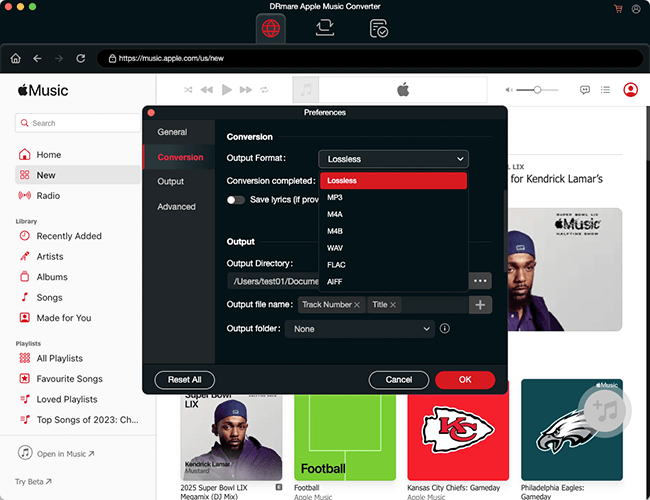Choose WAV output format
Viewport: 650px width, 500px height.
pyautogui.click(x=393, y=248)
